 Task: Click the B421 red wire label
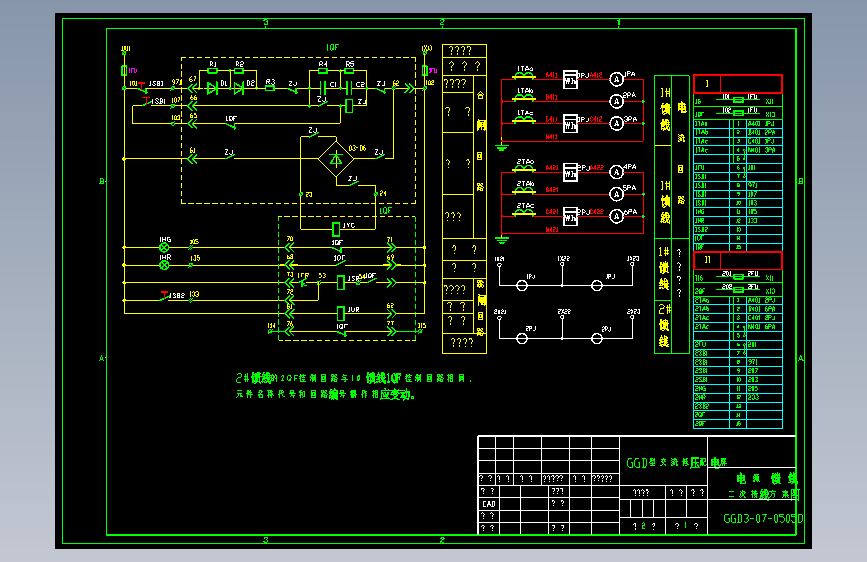(x=551, y=190)
